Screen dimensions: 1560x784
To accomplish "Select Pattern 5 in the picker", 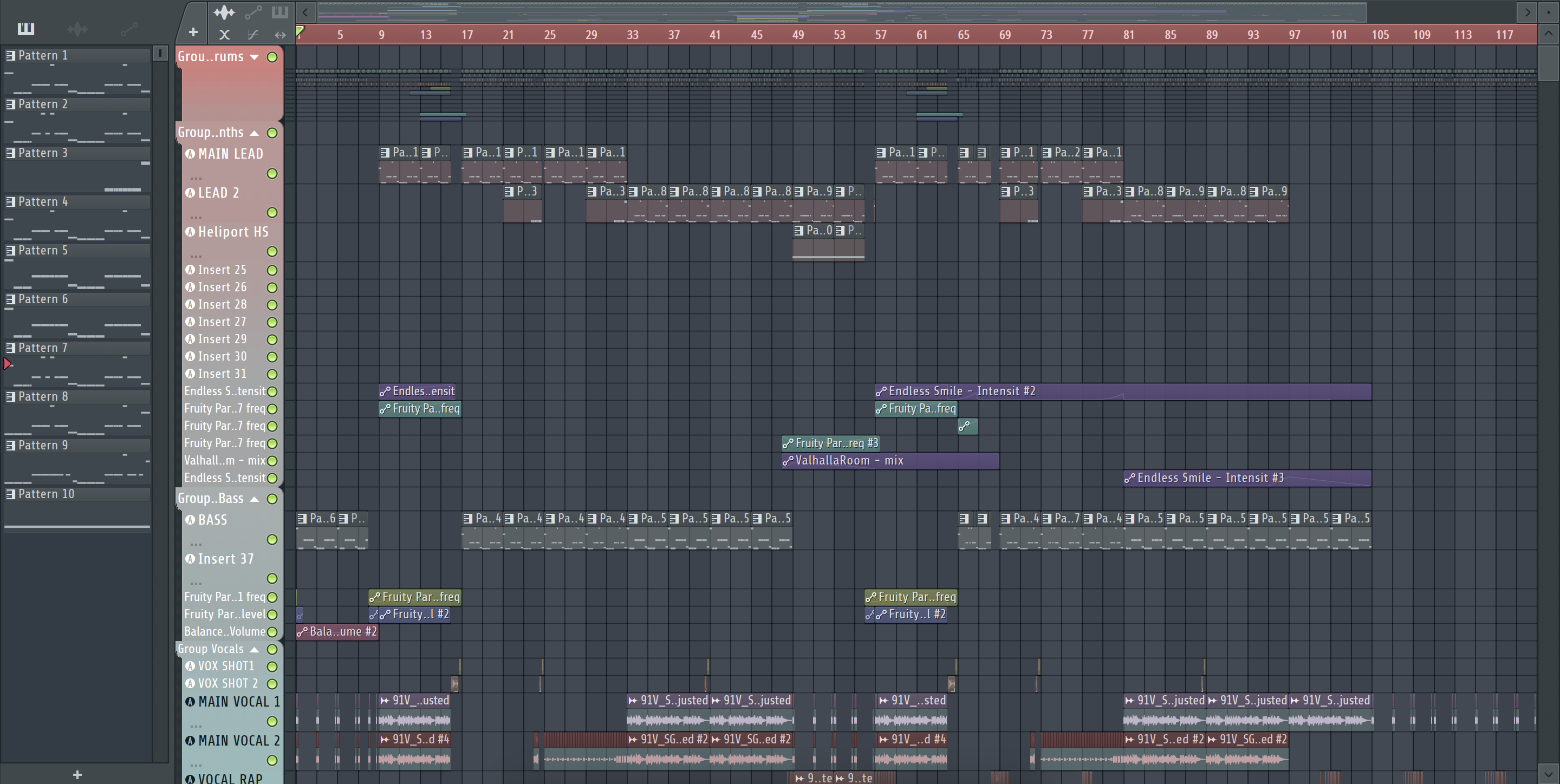I will [42, 251].
